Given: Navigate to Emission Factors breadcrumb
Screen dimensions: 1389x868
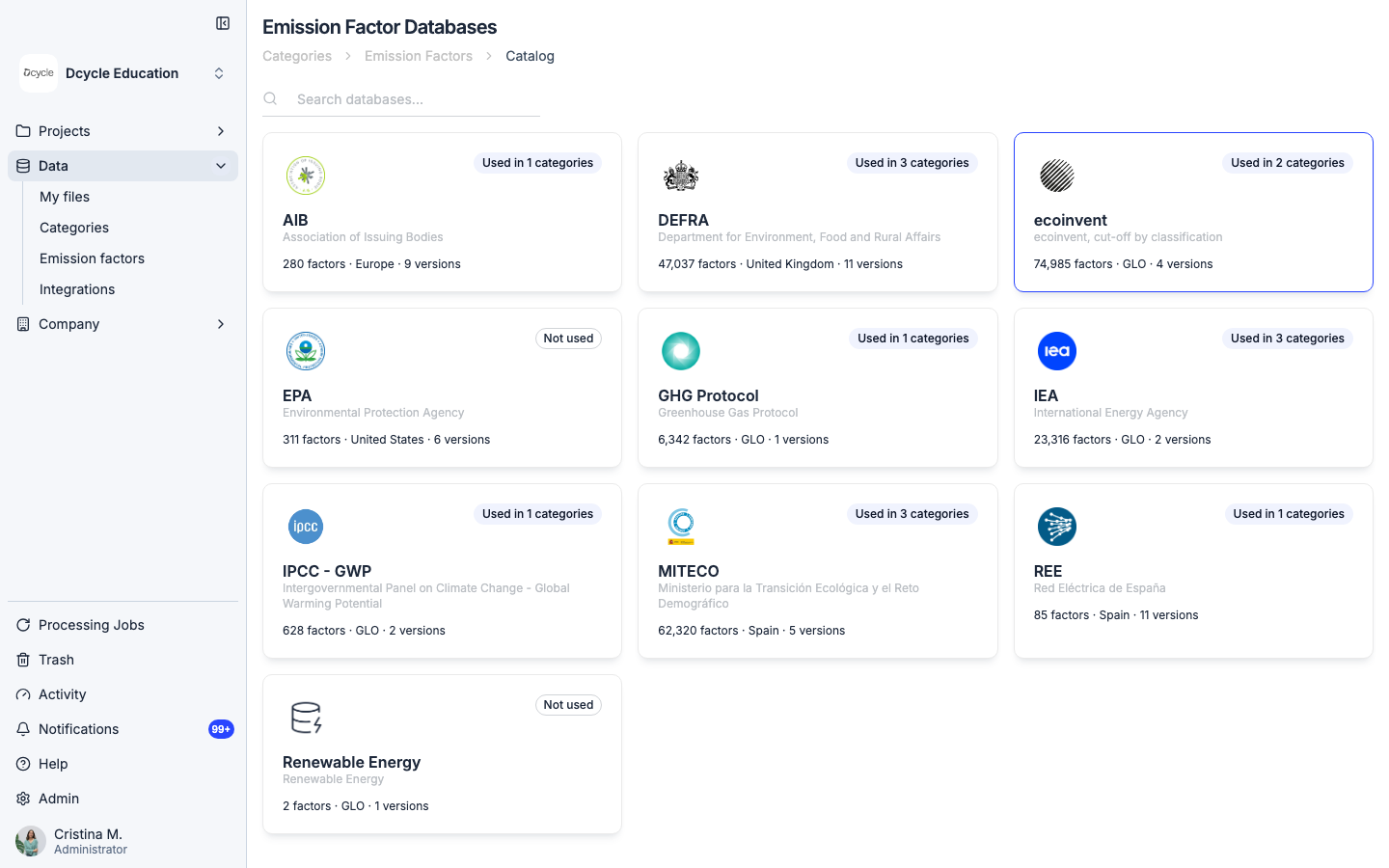Looking at the screenshot, I should pos(419,56).
